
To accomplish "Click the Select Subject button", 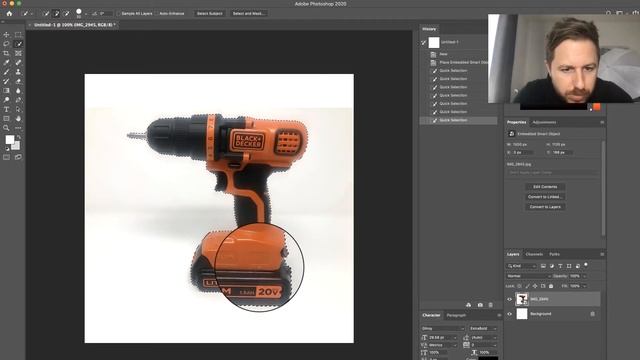I will pyautogui.click(x=209, y=13).
